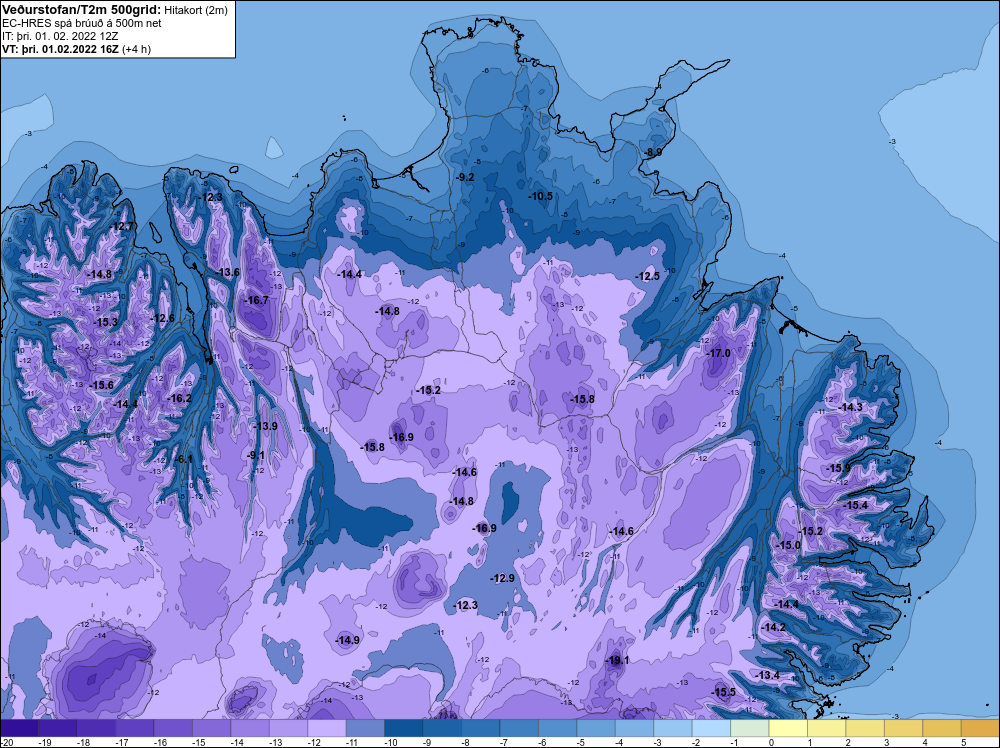Click the -15.0 temperature reading
The image size is (1000, 748).
pyautogui.click(x=788, y=546)
